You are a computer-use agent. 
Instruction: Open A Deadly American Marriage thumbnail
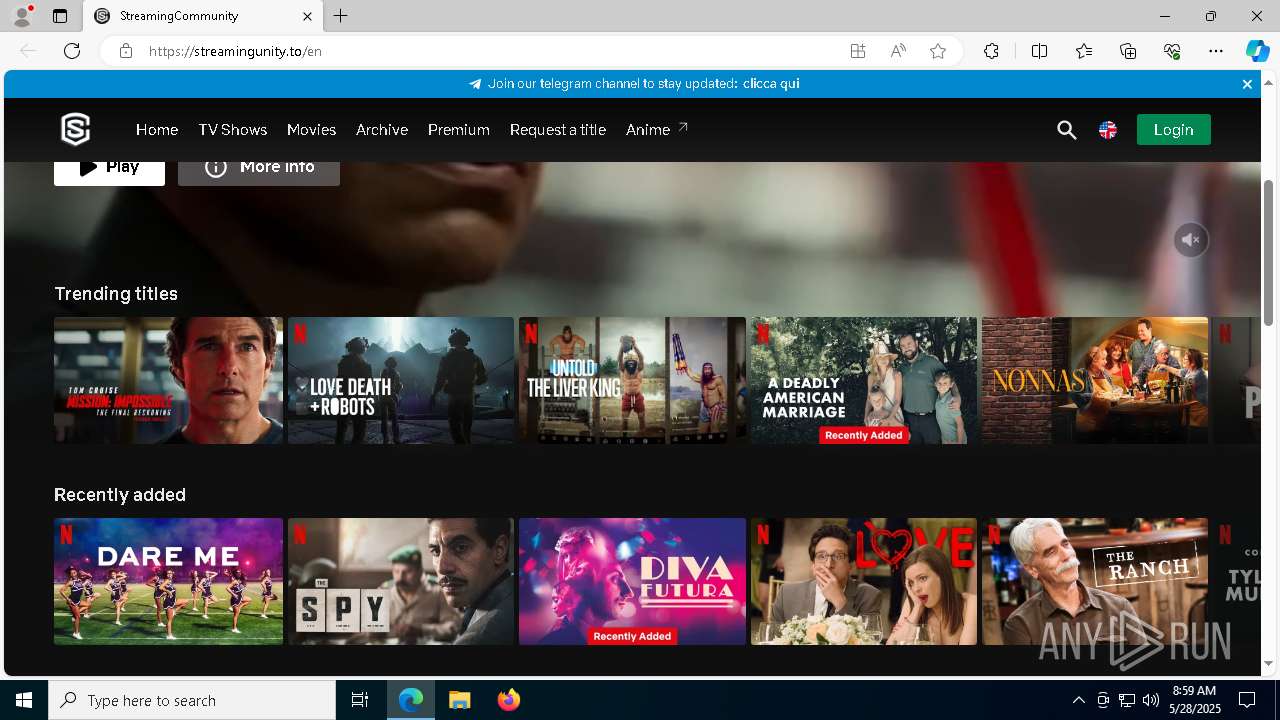[863, 380]
